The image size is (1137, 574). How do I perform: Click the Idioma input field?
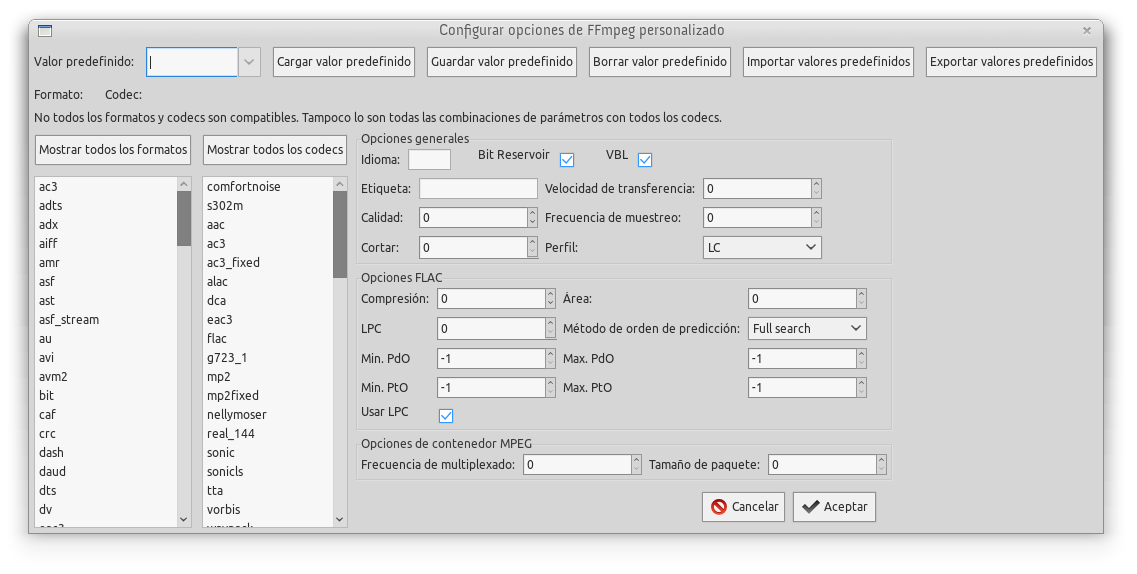429,159
